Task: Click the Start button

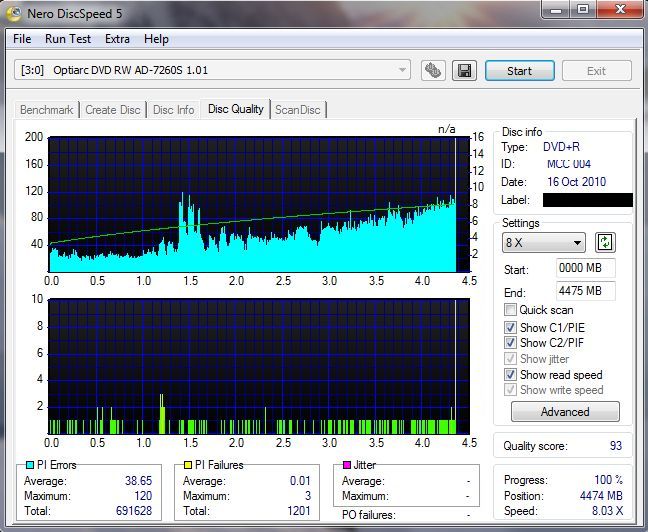Action: pyautogui.click(x=520, y=71)
